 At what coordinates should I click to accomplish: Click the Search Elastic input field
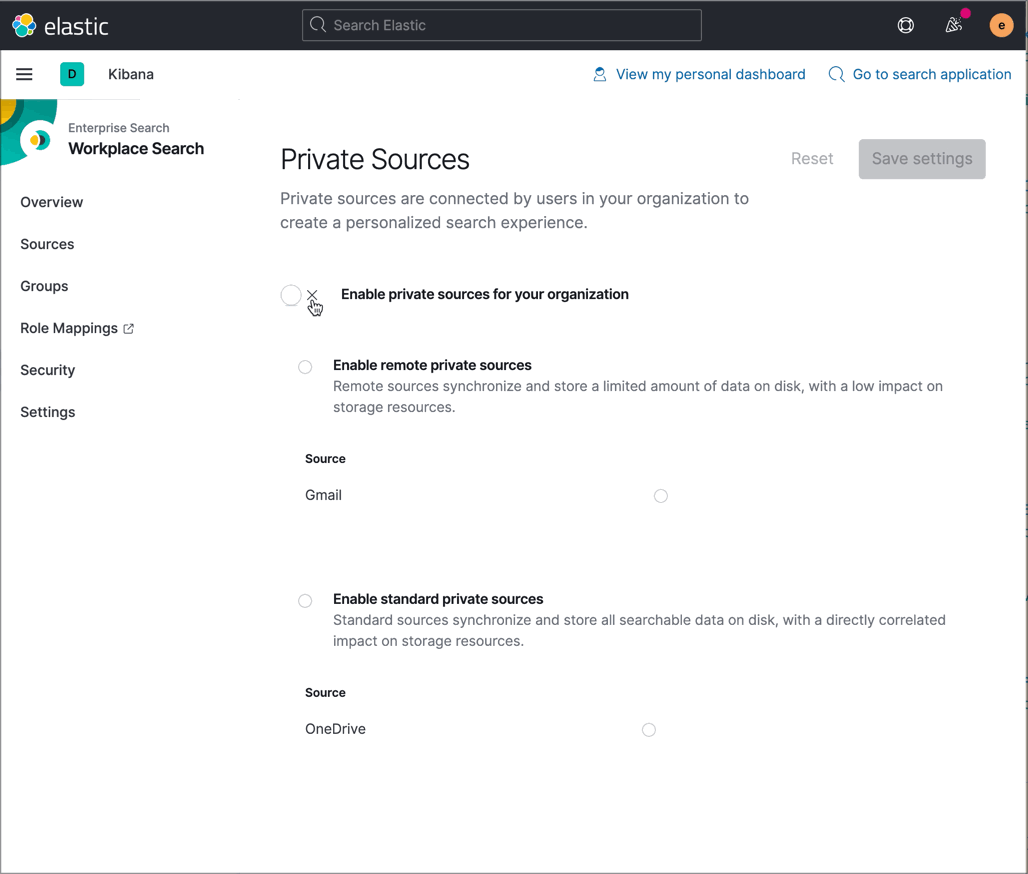click(x=502, y=25)
